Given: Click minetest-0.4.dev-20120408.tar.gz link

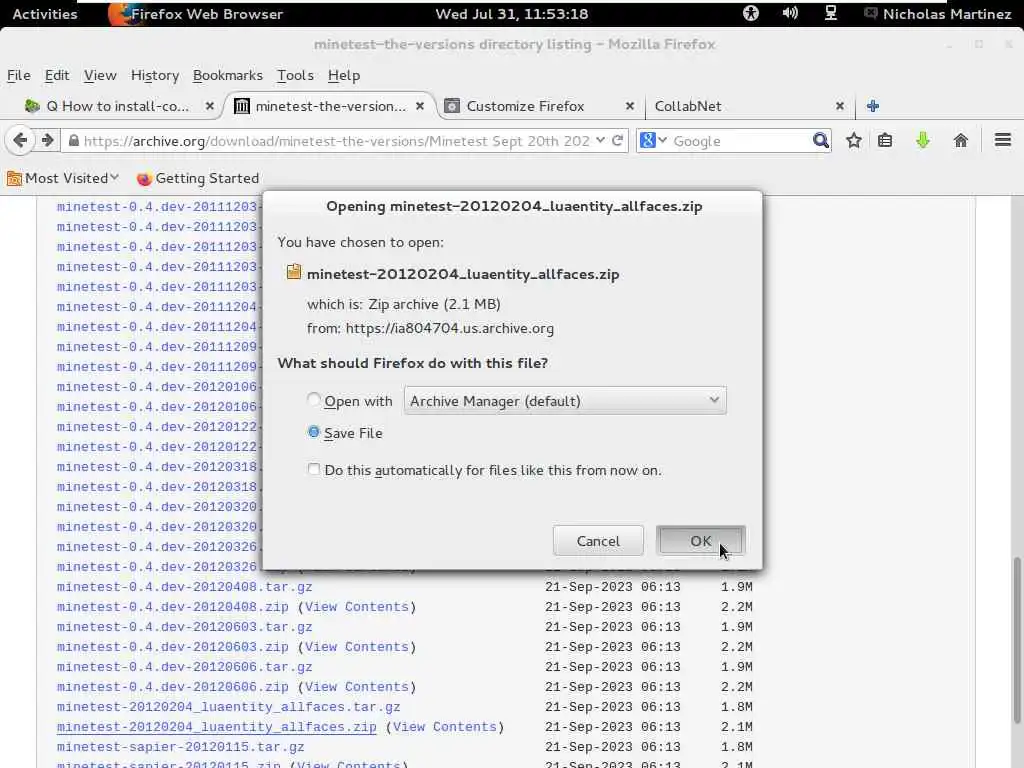Looking at the screenshot, I should tap(184, 586).
